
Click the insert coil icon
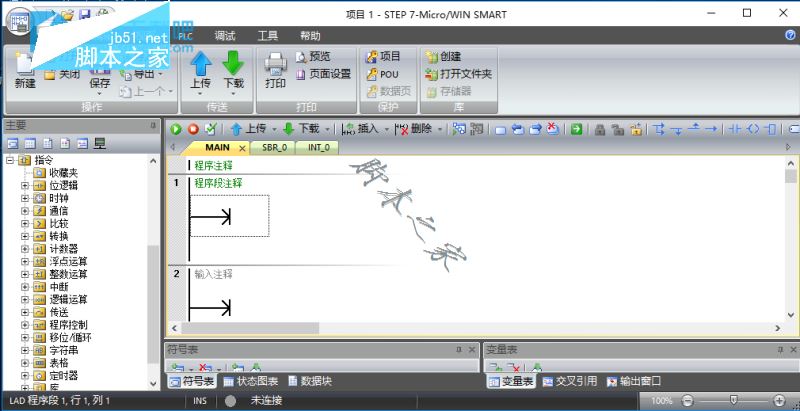tap(753, 129)
